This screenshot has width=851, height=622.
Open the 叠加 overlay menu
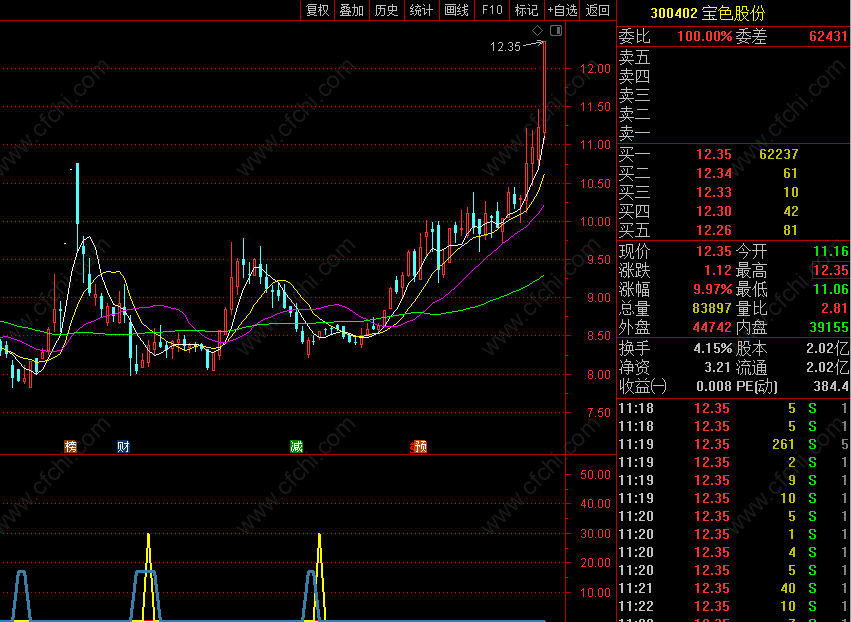coord(352,10)
